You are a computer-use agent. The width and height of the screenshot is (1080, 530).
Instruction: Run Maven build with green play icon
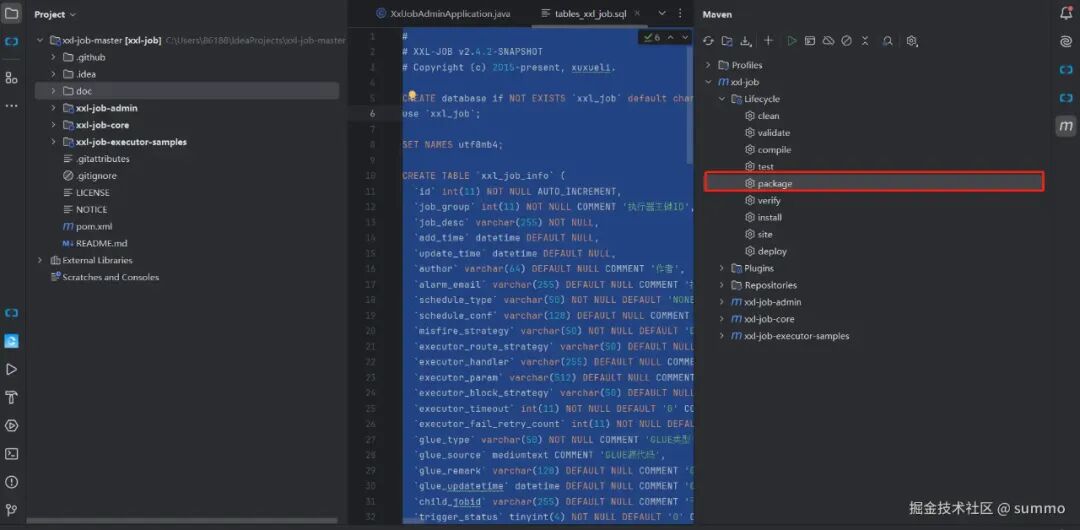click(792, 41)
